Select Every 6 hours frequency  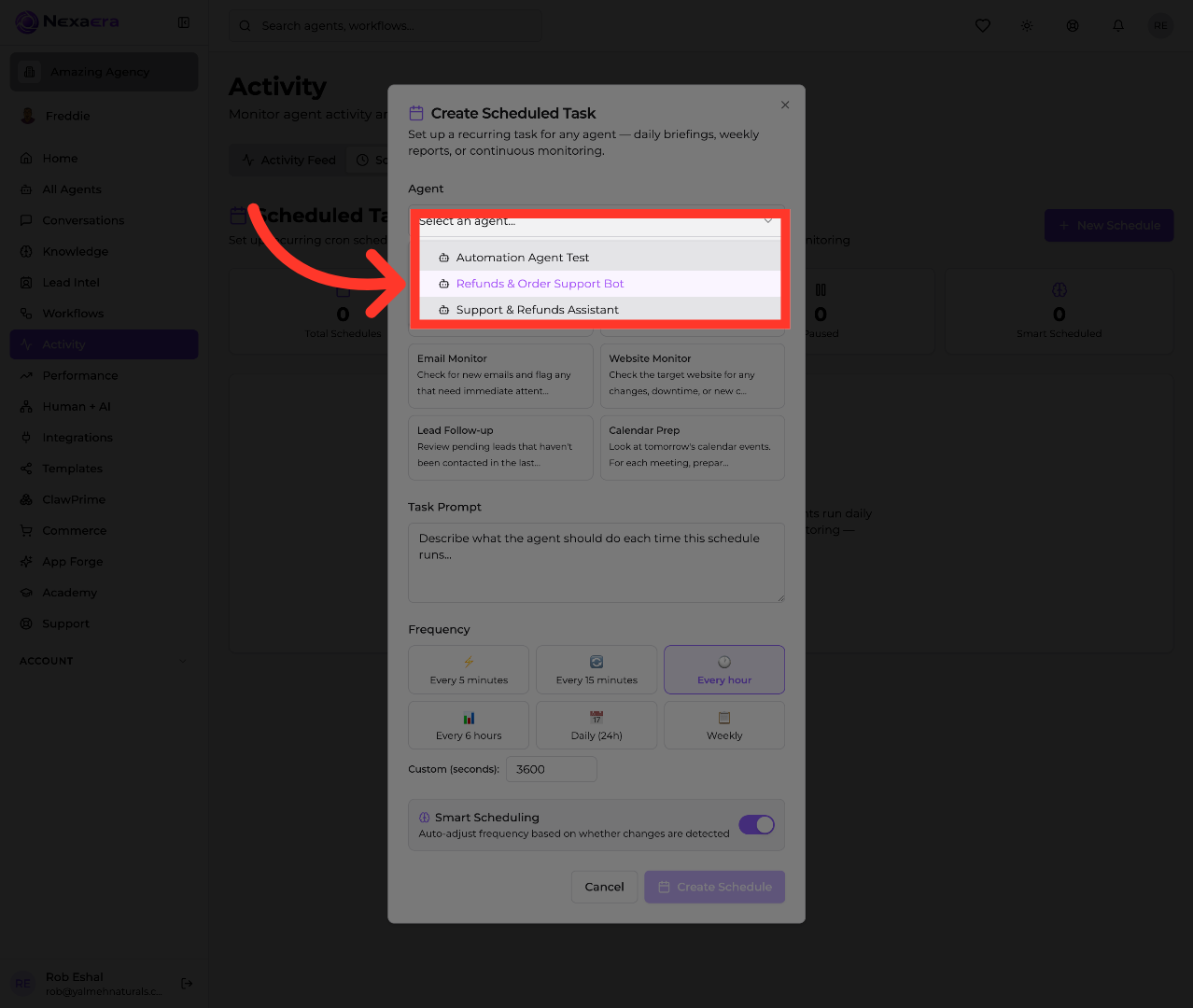[x=469, y=725]
